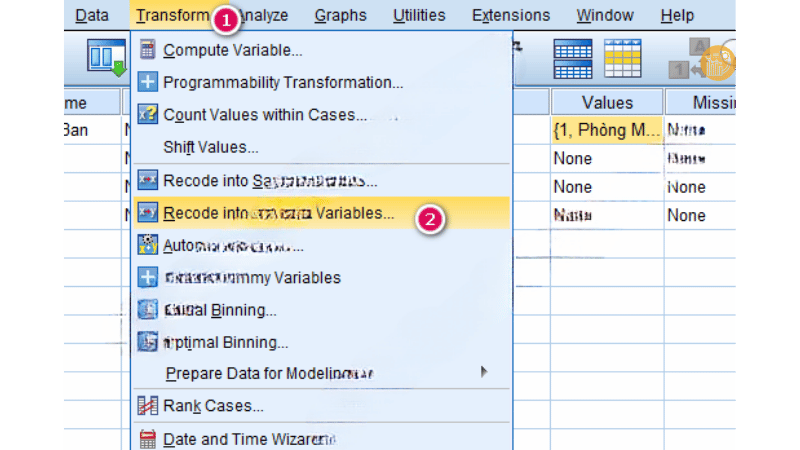Choose Shift Values from the menu

click(x=211, y=147)
